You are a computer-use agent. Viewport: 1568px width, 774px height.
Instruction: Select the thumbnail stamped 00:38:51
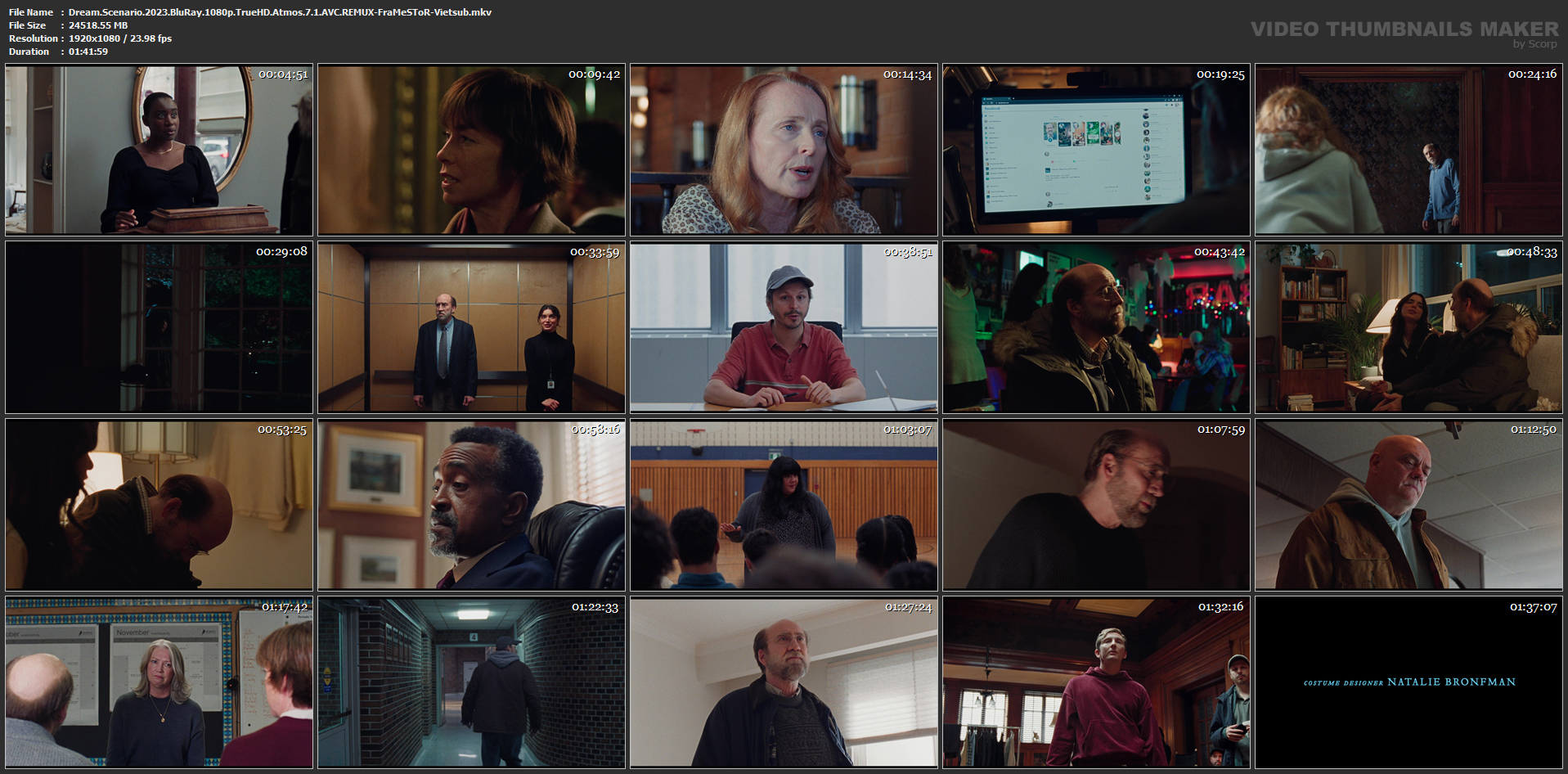click(784, 327)
